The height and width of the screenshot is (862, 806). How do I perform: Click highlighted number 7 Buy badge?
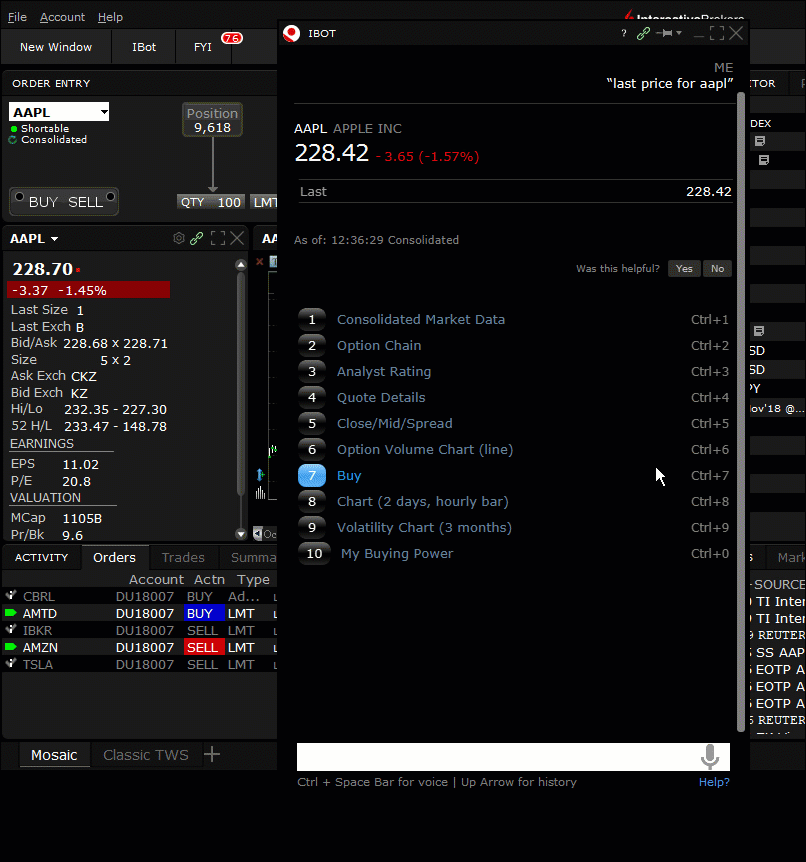312,476
